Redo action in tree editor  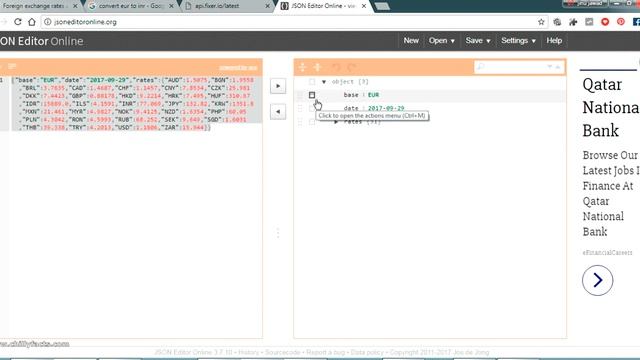(351, 67)
